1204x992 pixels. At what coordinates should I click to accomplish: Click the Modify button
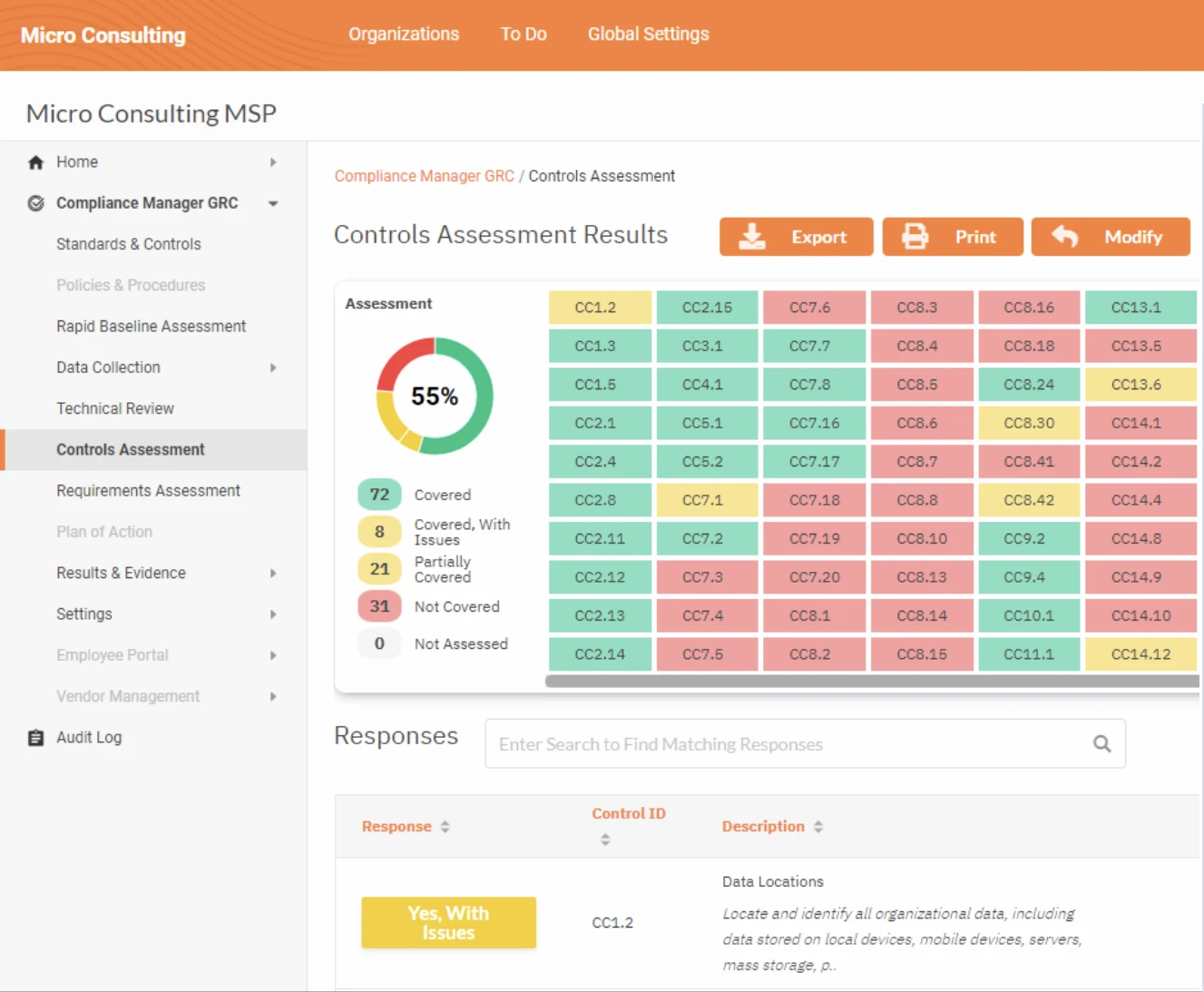1110,237
